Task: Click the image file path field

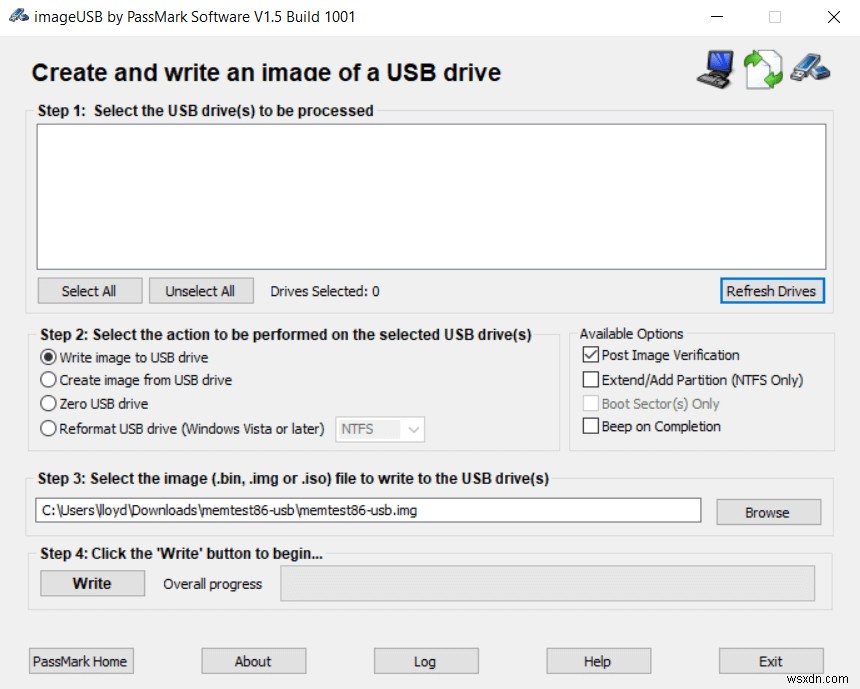Action: (370, 510)
